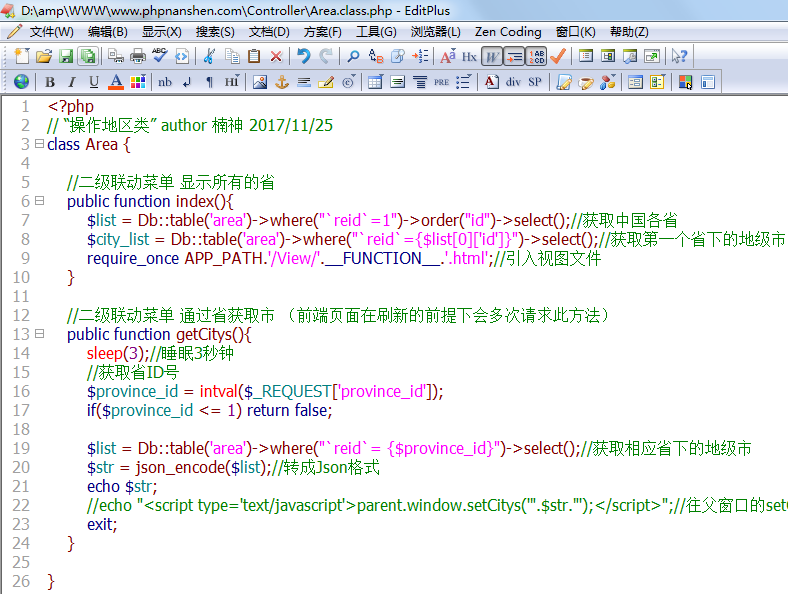The image size is (788, 594).
Task: Cut selection with the scissors icon
Action: (x=209, y=56)
